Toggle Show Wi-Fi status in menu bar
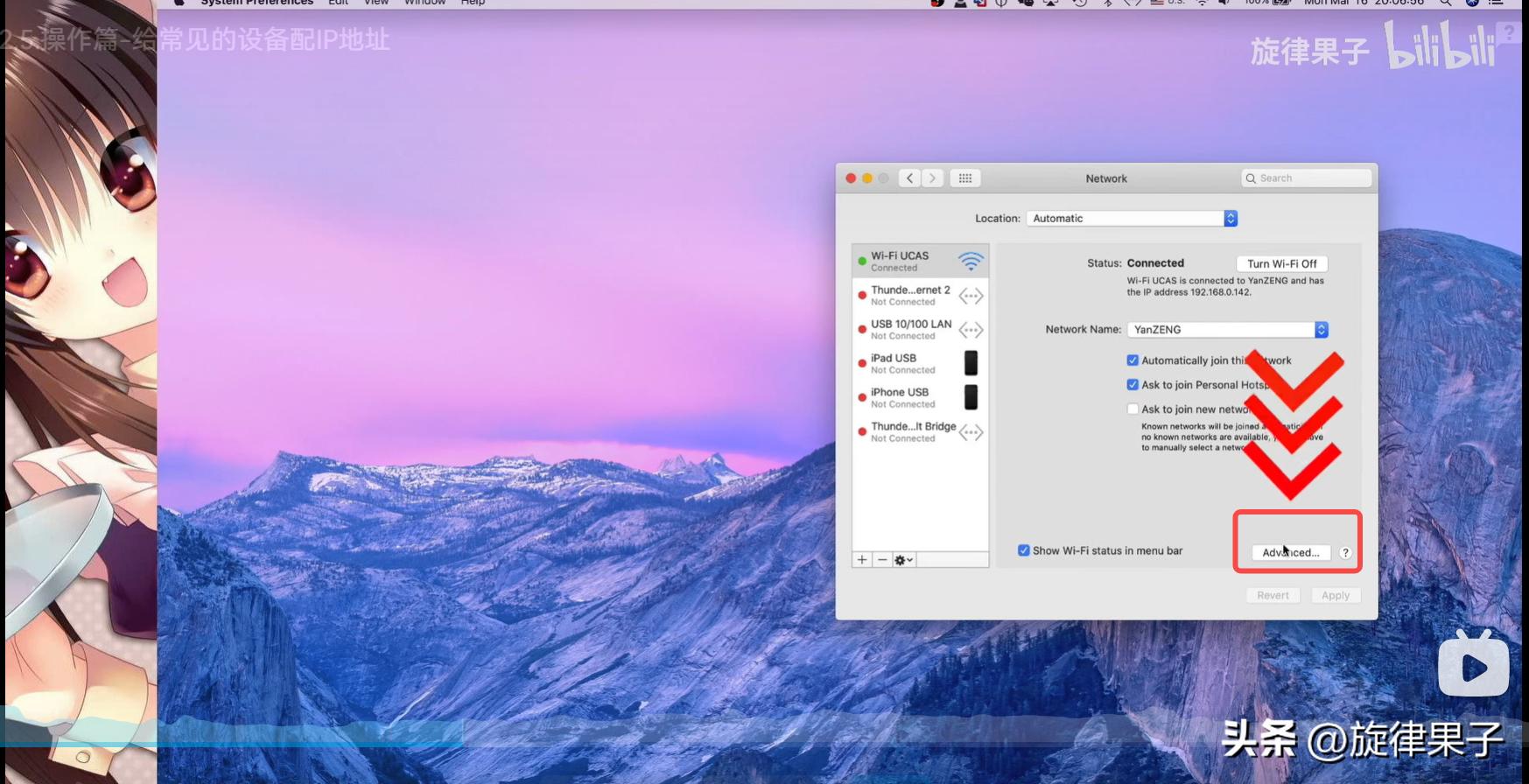 pyautogui.click(x=1023, y=550)
